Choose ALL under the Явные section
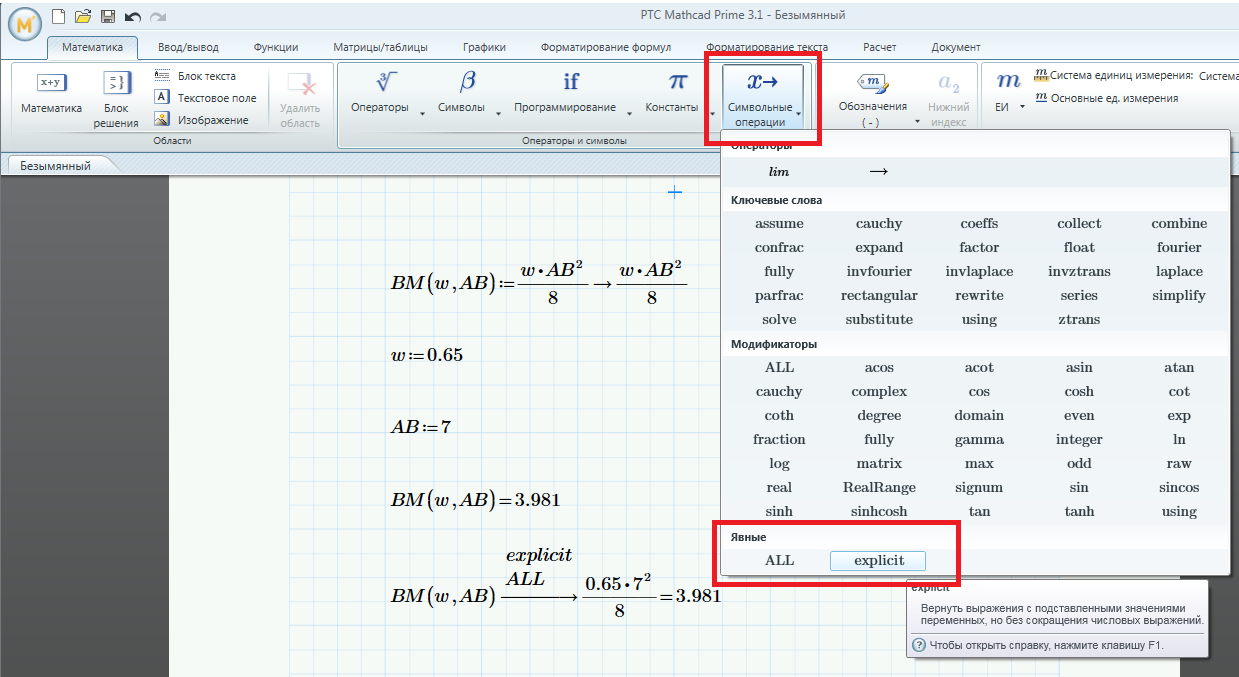This screenshot has width=1239, height=677. click(x=779, y=560)
